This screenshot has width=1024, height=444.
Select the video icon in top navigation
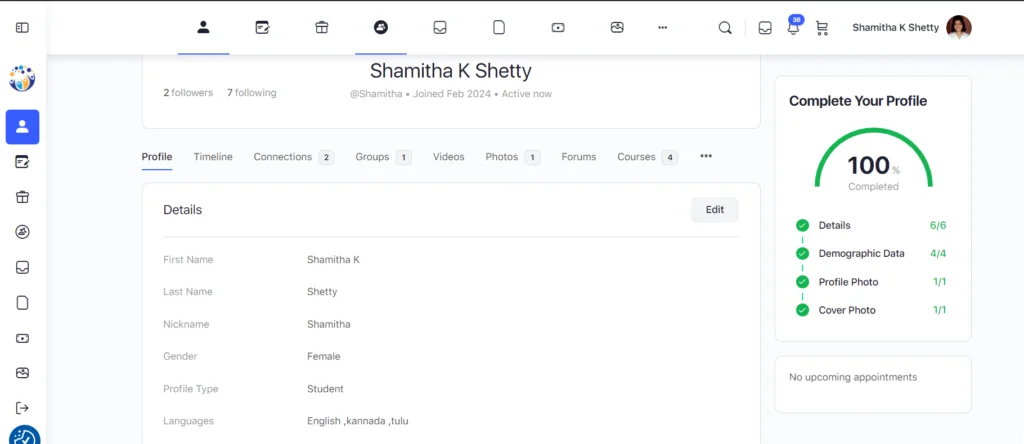(558, 28)
